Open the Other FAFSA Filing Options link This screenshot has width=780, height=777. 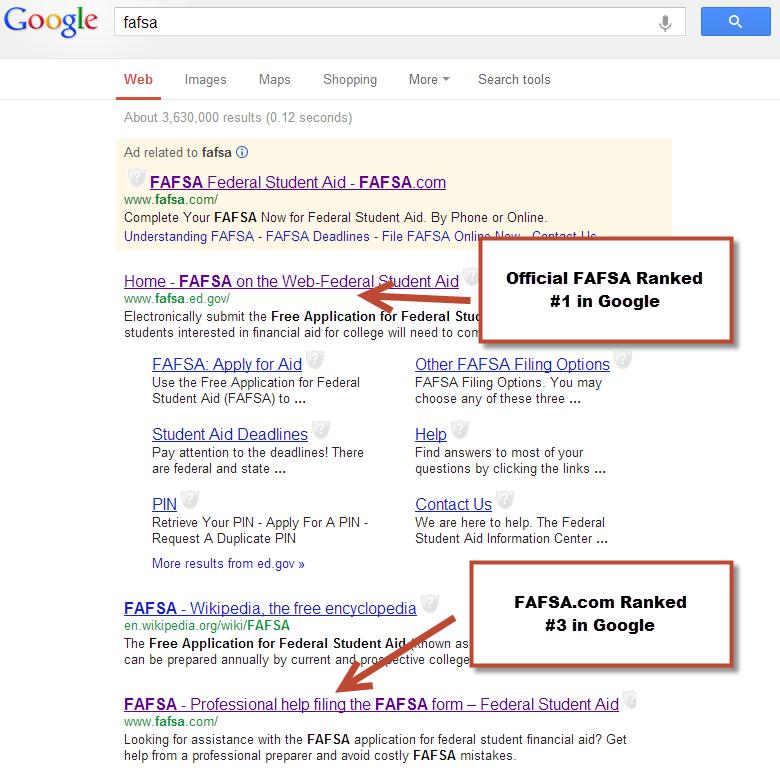pyautogui.click(x=512, y=364)
